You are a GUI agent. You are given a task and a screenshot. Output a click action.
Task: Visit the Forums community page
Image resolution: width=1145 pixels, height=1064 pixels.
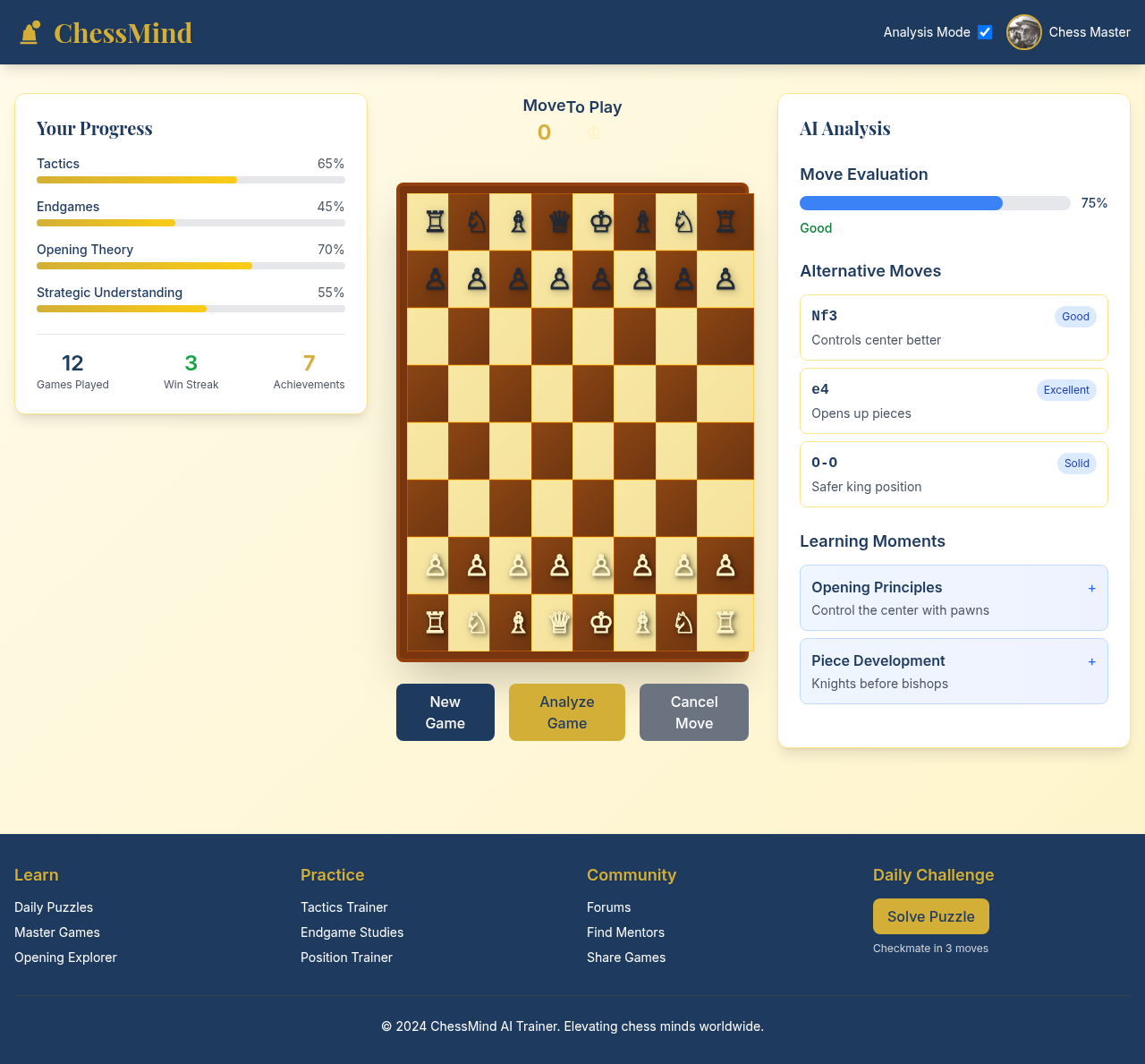(608, 907)
